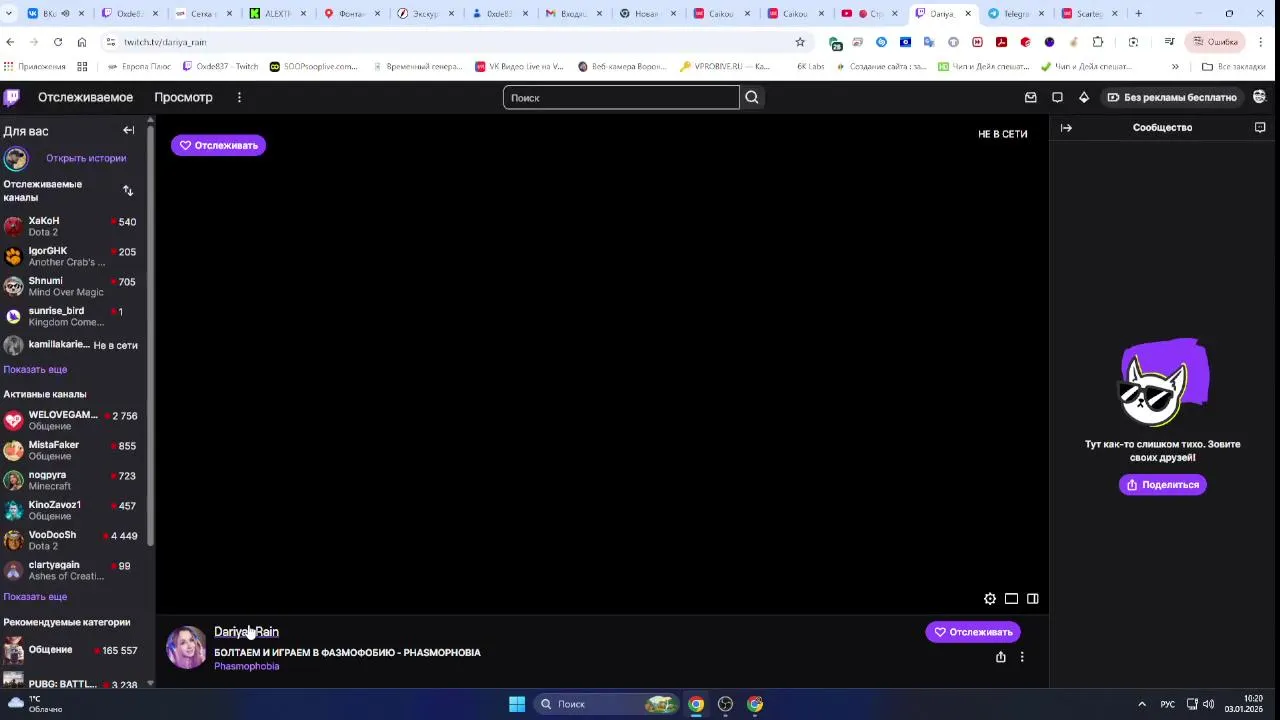Image resolution: width=1280 pixels, height=720 pixels.
Task: Open the three-dot menu next to Просмотр
Action: coord(239,97)
